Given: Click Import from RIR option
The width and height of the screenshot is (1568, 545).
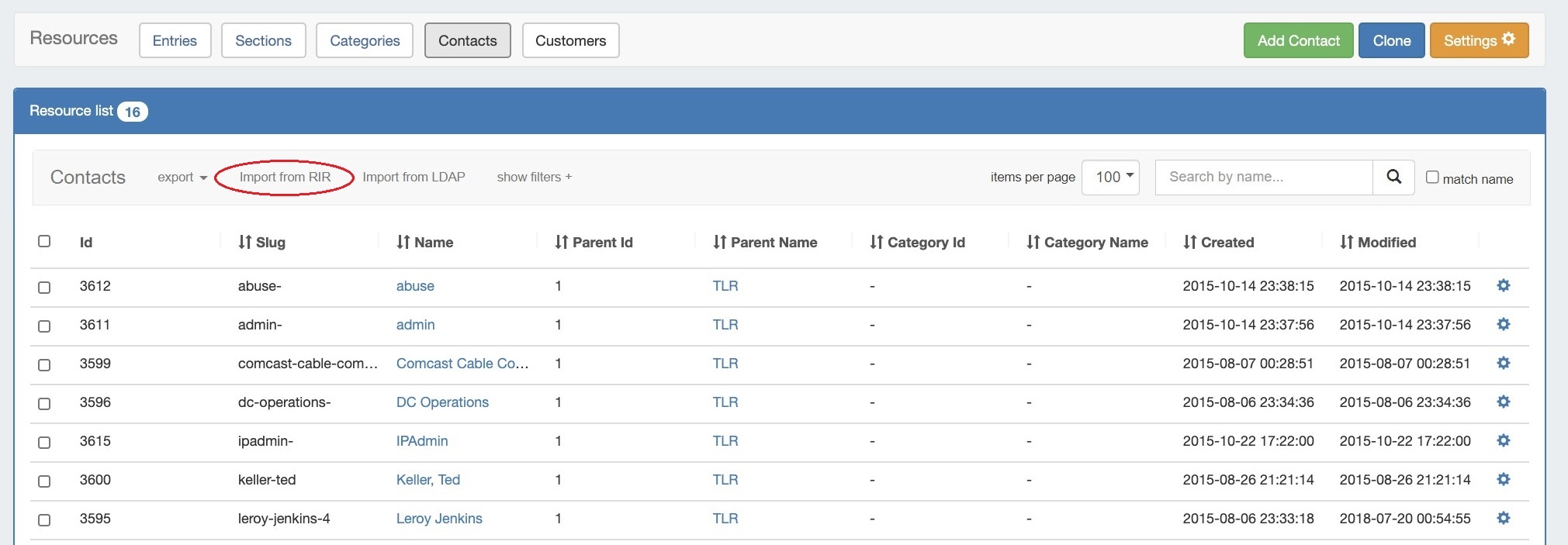Looking at the screenshot, I should (285, 178).
